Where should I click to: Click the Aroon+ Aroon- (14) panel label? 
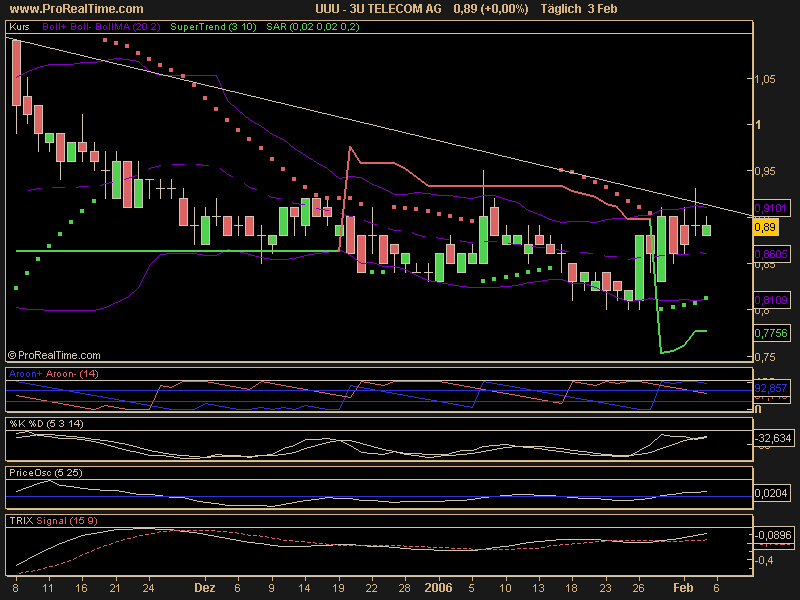[54, 374]
